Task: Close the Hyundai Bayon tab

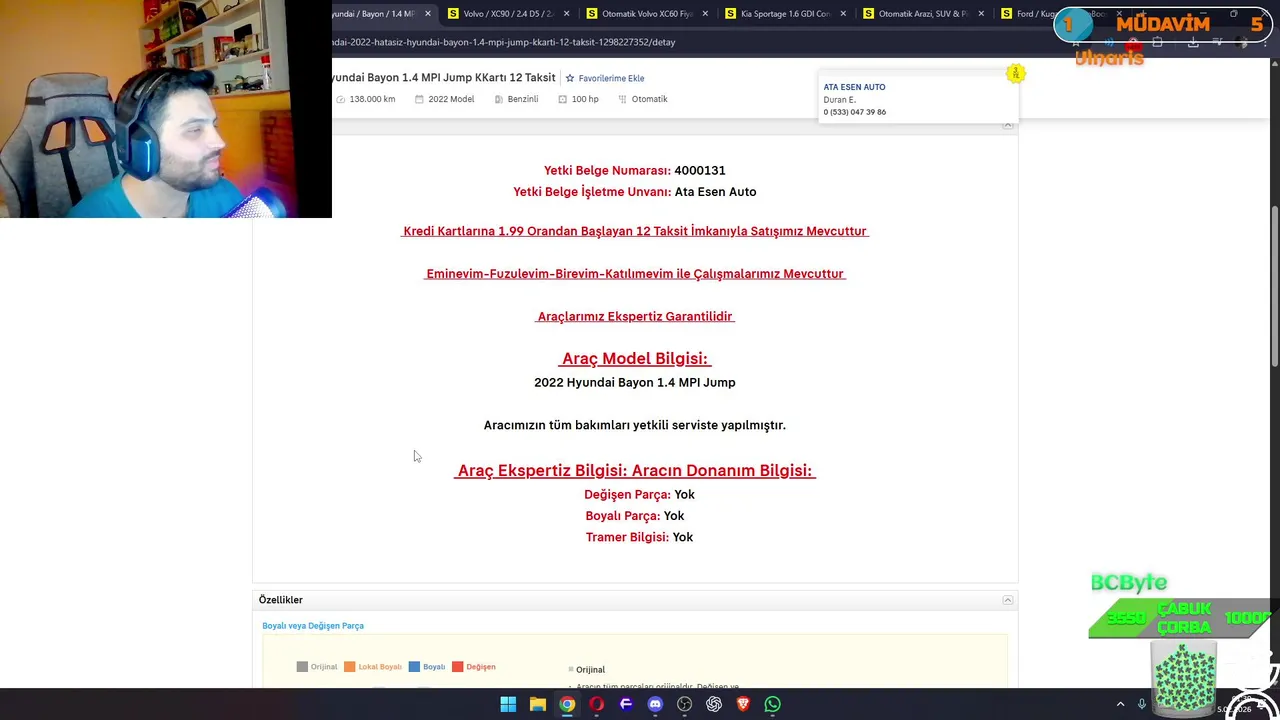Action: point(428,14)
